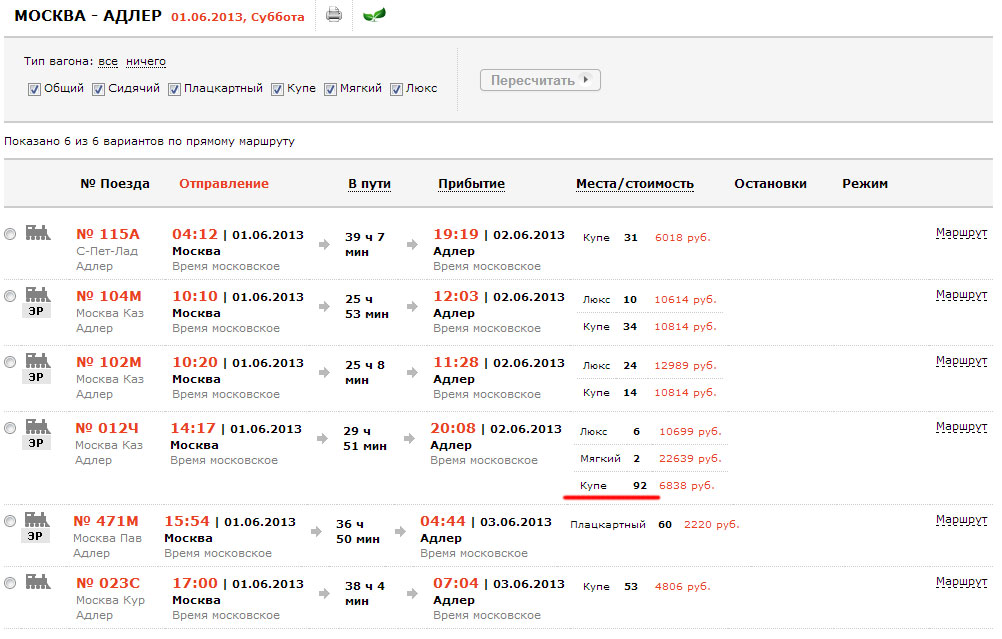Click the printer icon next to date
This screenshot has width=1002, height=639.
(334, 15)
